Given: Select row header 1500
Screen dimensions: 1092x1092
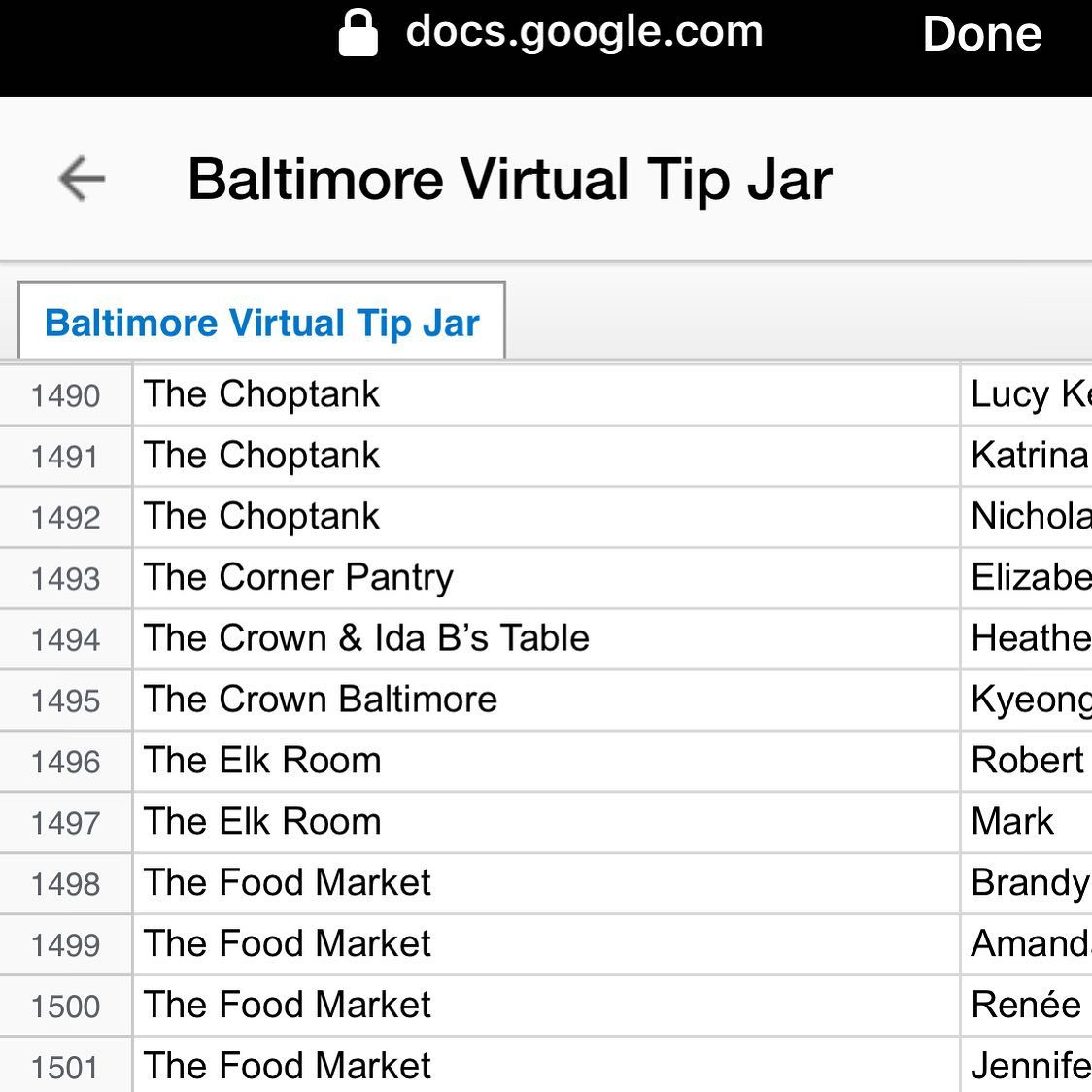Looking at the screenshot, I should tap(65, 1006).
